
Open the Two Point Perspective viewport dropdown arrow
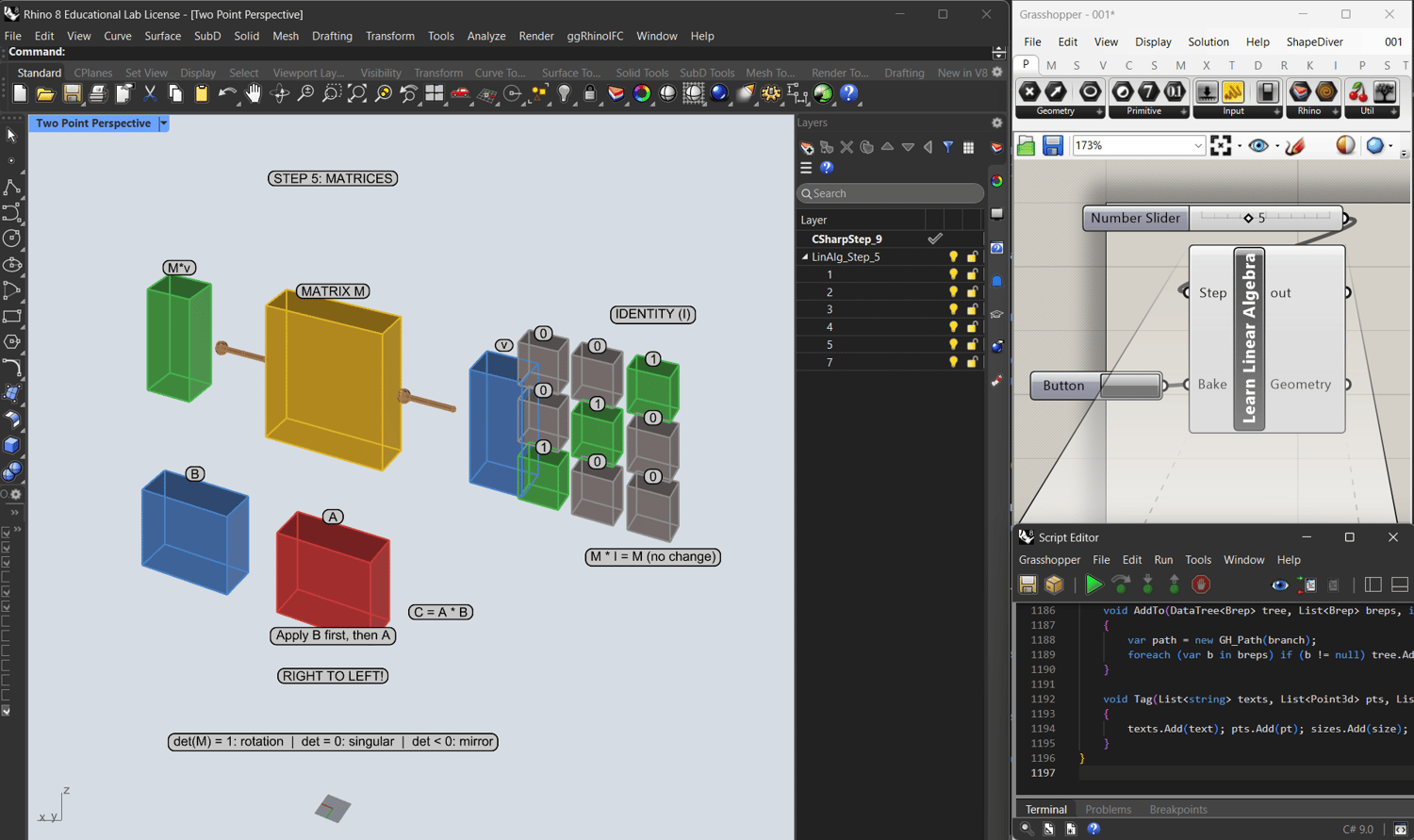[163, 124]
